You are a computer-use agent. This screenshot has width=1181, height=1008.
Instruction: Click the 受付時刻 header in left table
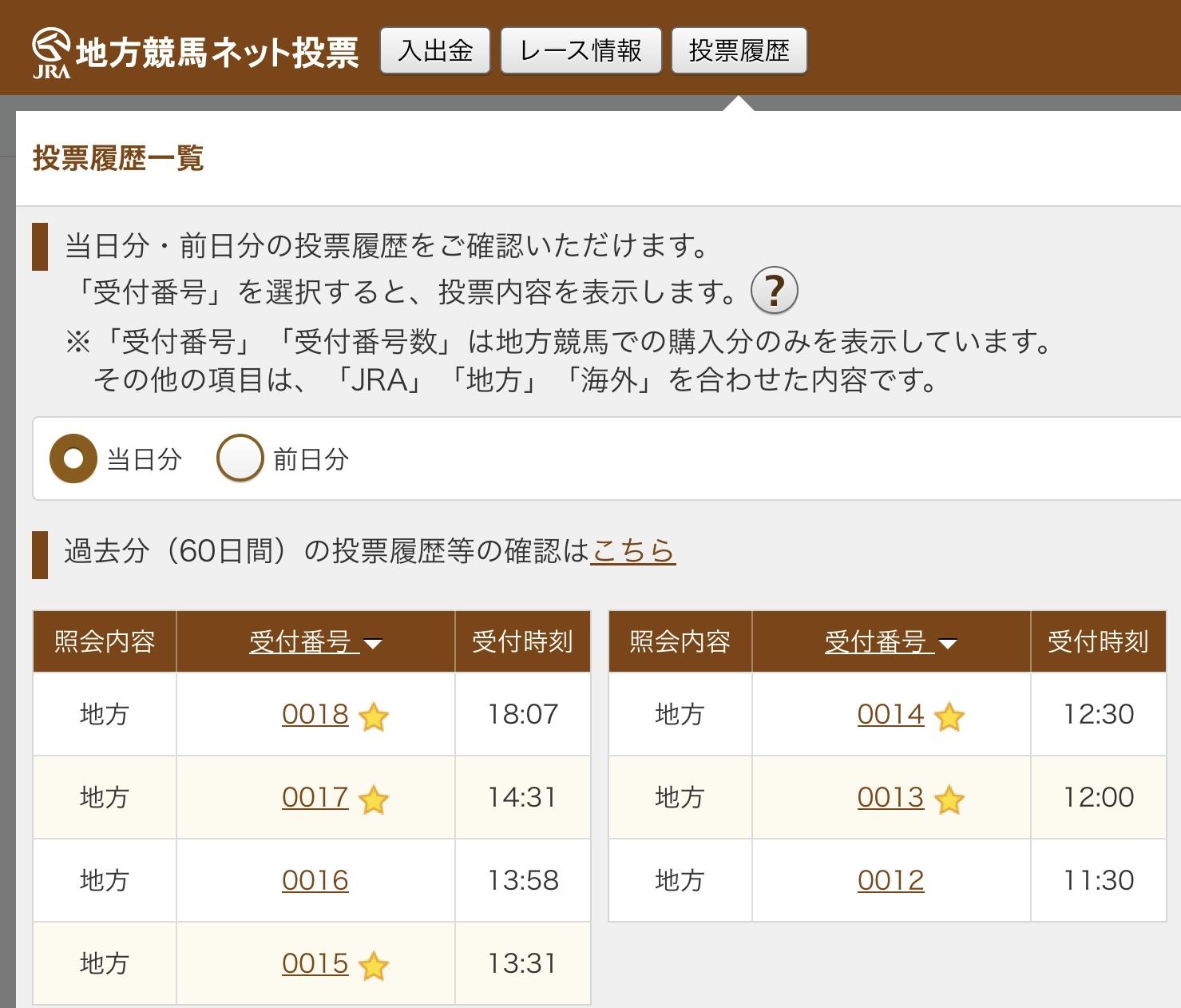click(x=522, y=641)
